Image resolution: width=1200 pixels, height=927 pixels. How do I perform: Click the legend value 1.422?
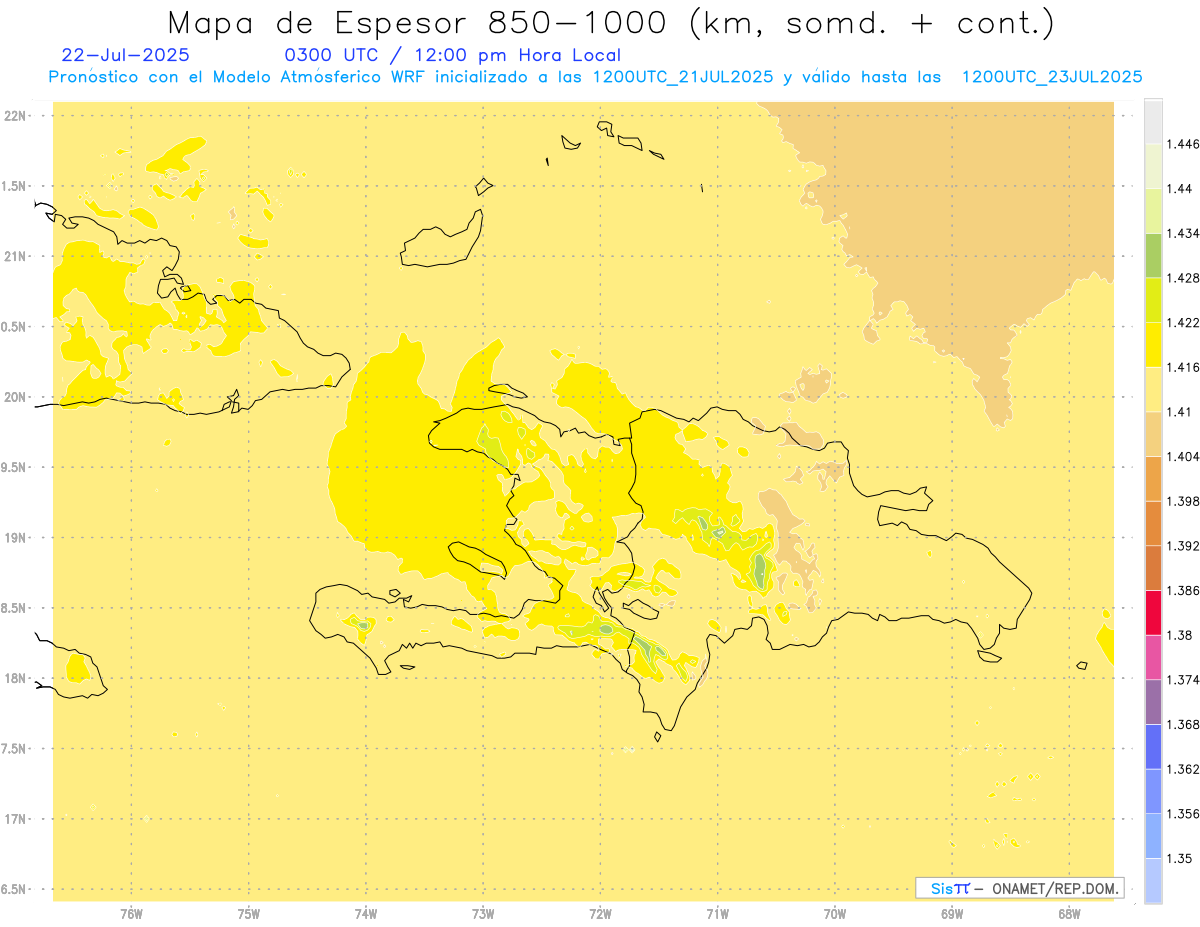[1183, 322]
